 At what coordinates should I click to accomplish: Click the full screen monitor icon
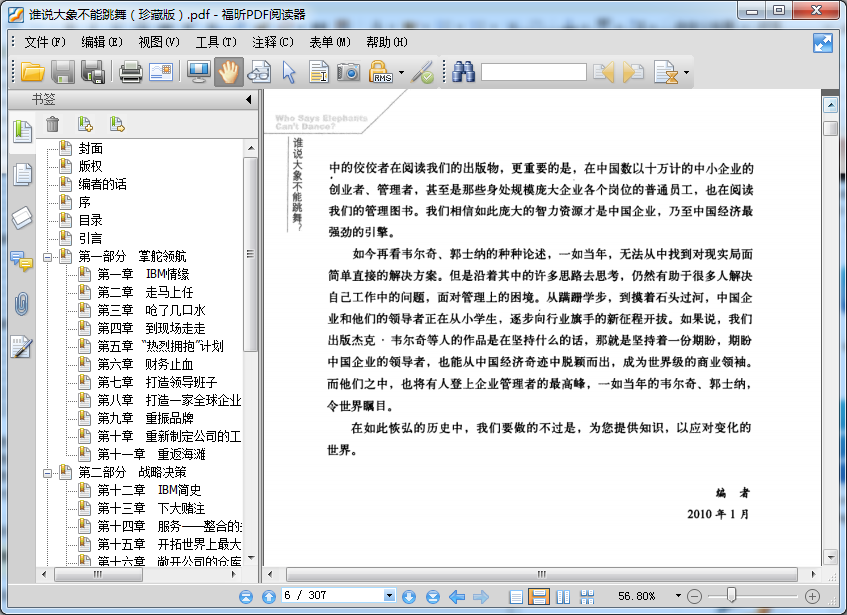coord(198,72)
